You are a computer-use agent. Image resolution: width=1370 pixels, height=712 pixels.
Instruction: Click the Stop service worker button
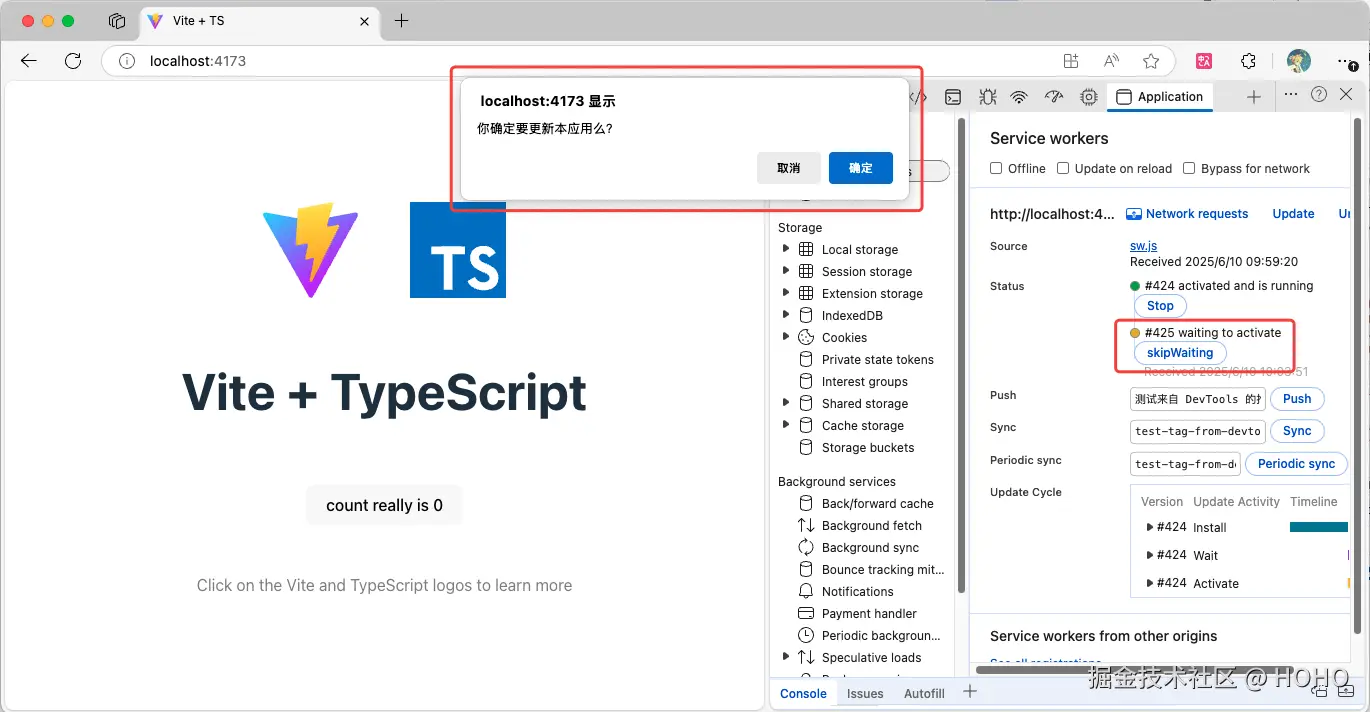(x=1160, y=306)
